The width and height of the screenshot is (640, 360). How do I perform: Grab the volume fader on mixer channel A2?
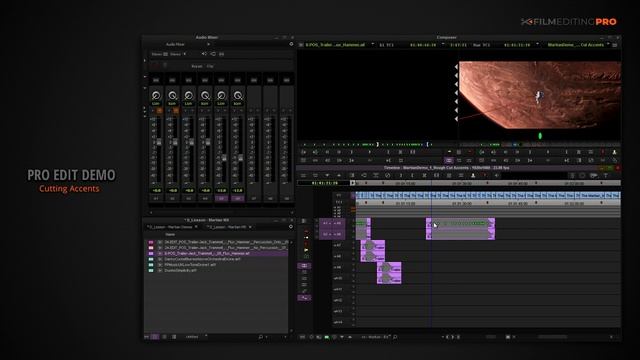[175, 142]
